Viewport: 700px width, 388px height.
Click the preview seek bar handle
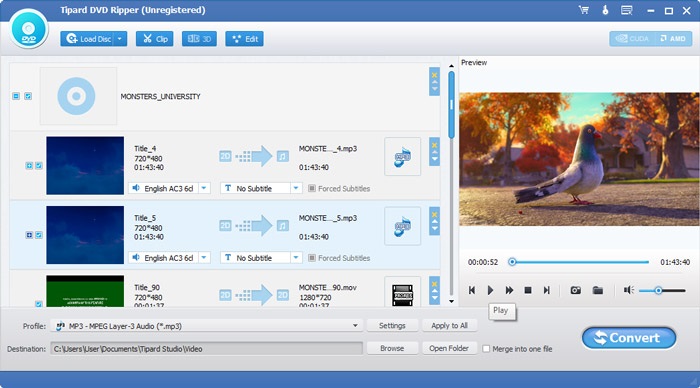tap(512, 262)
